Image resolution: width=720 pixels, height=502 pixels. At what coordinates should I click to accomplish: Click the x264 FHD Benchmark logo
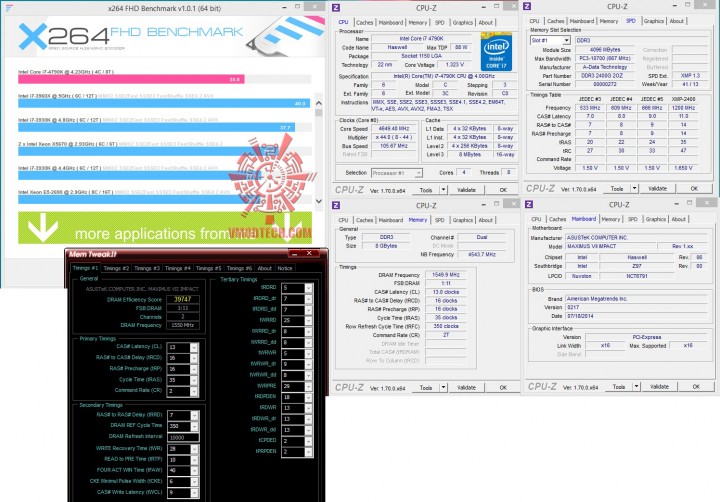pyautogui.click(x=131, y=36)
